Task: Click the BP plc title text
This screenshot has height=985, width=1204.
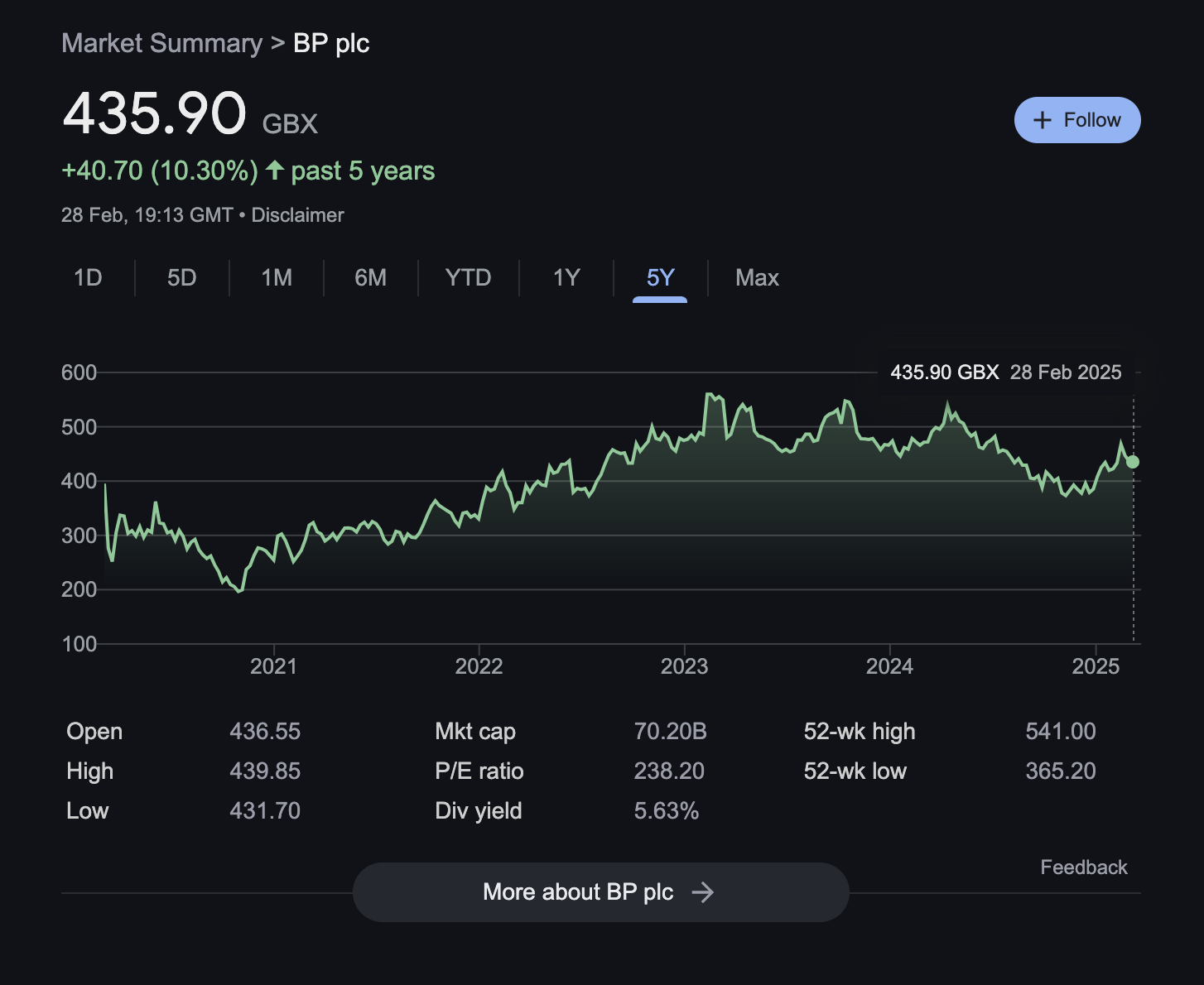Action: [331, 43]
